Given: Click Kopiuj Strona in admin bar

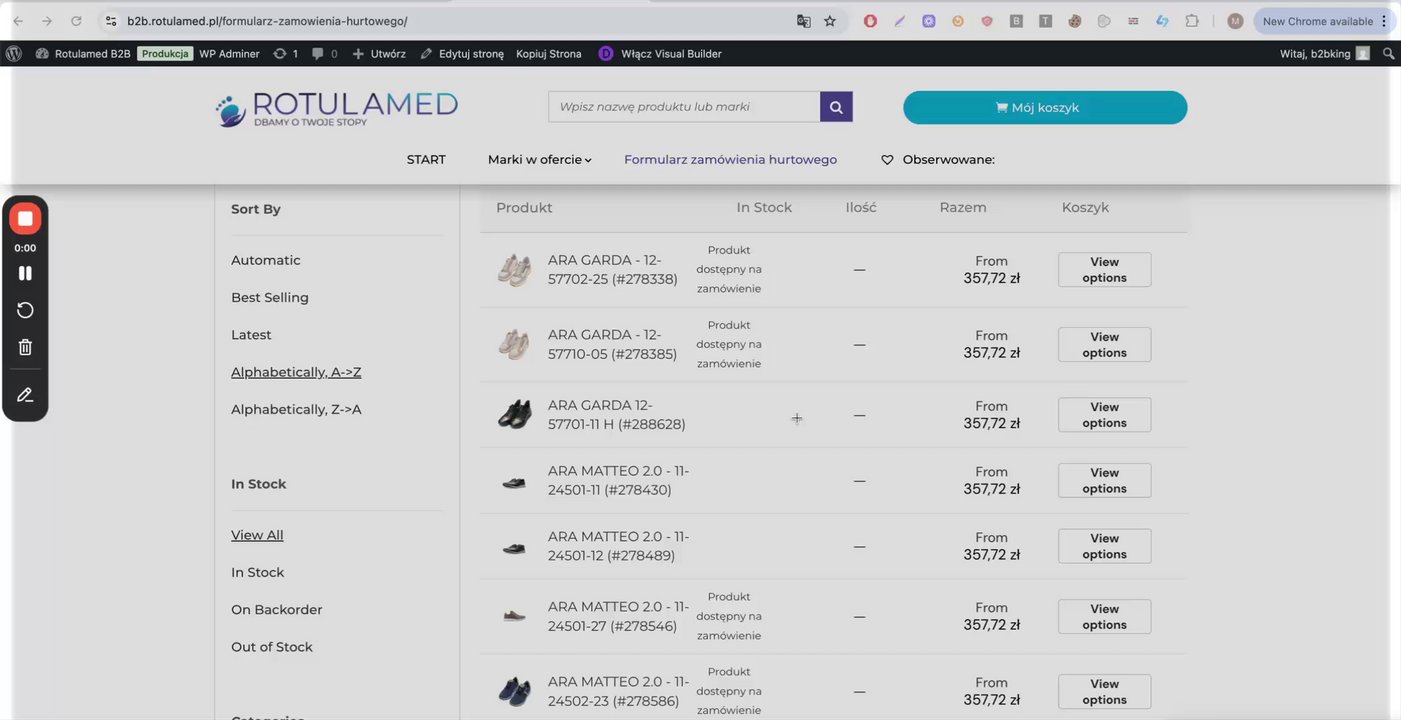Looking at the screenshot, I should [549, 54].
